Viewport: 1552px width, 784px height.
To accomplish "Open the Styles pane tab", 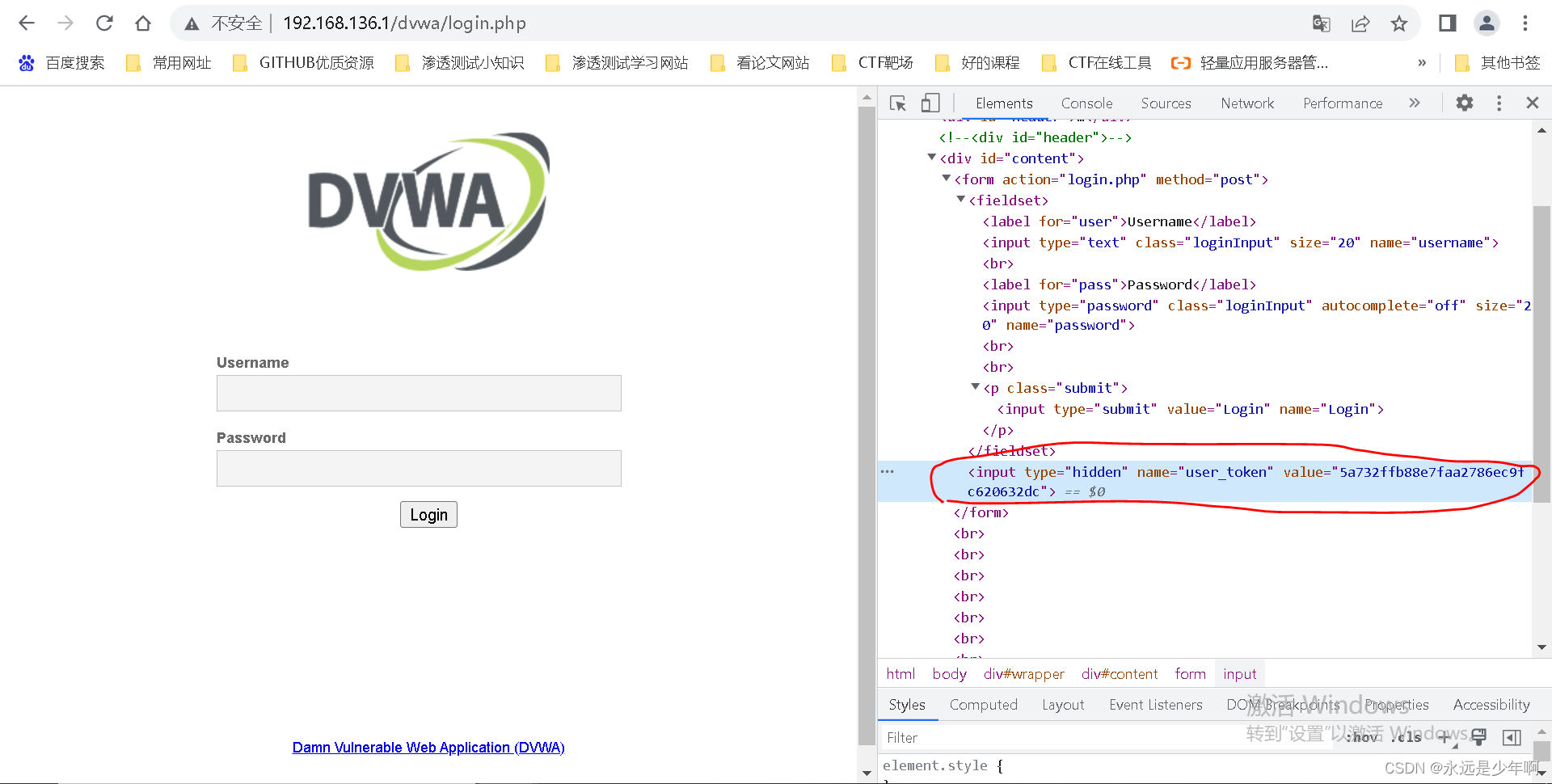I will coord(907,705).
